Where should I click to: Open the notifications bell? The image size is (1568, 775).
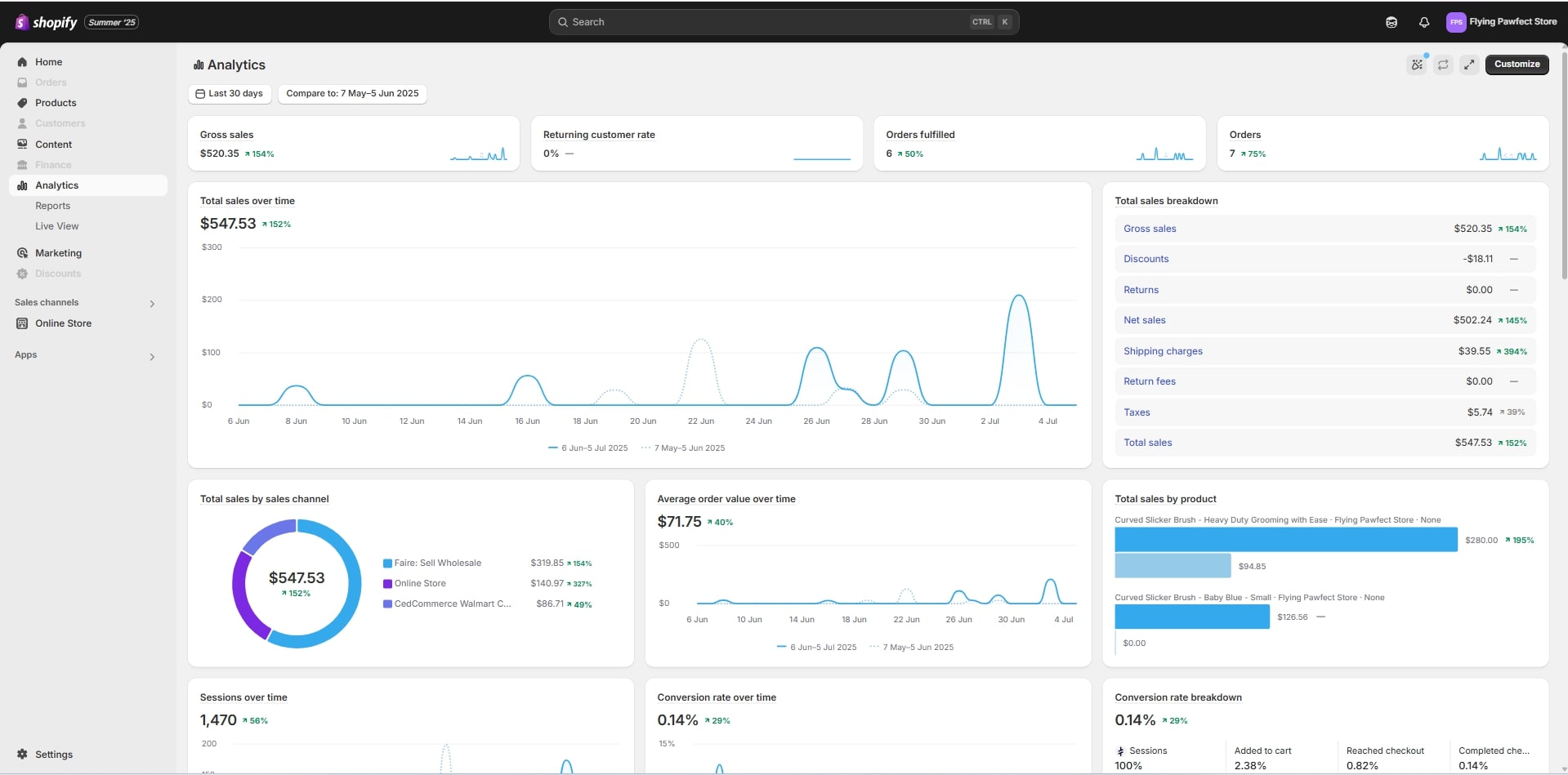(x=1424, y=22)
